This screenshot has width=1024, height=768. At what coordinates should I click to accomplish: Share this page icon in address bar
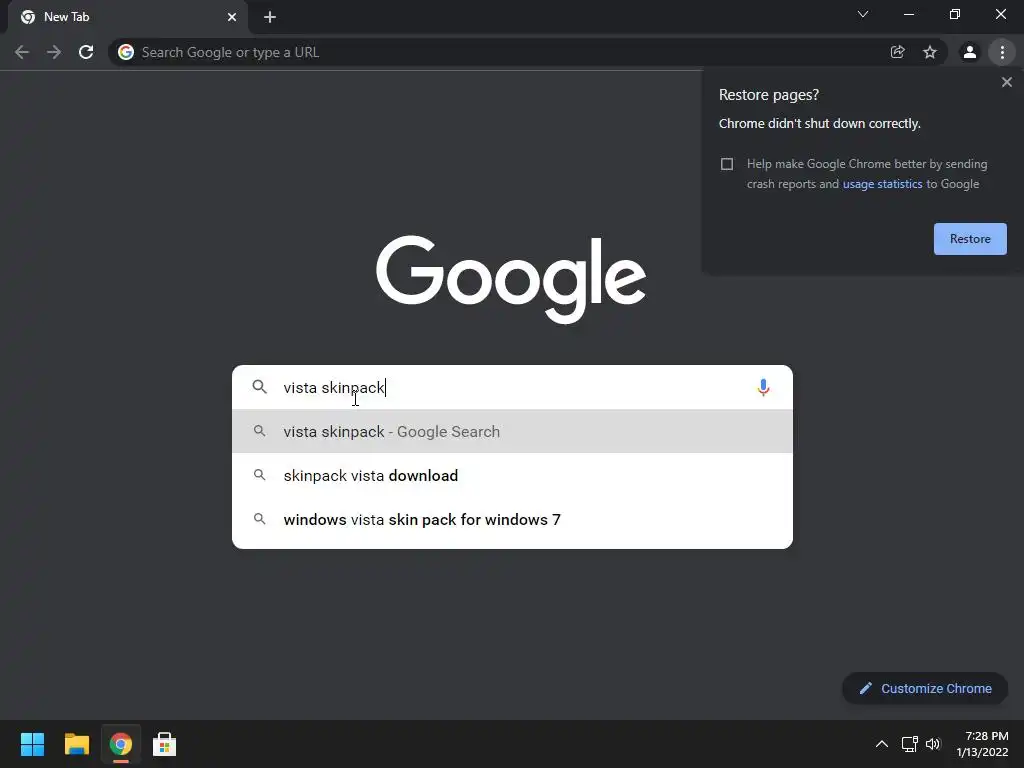pyautogui.click(x=897, y=52)
